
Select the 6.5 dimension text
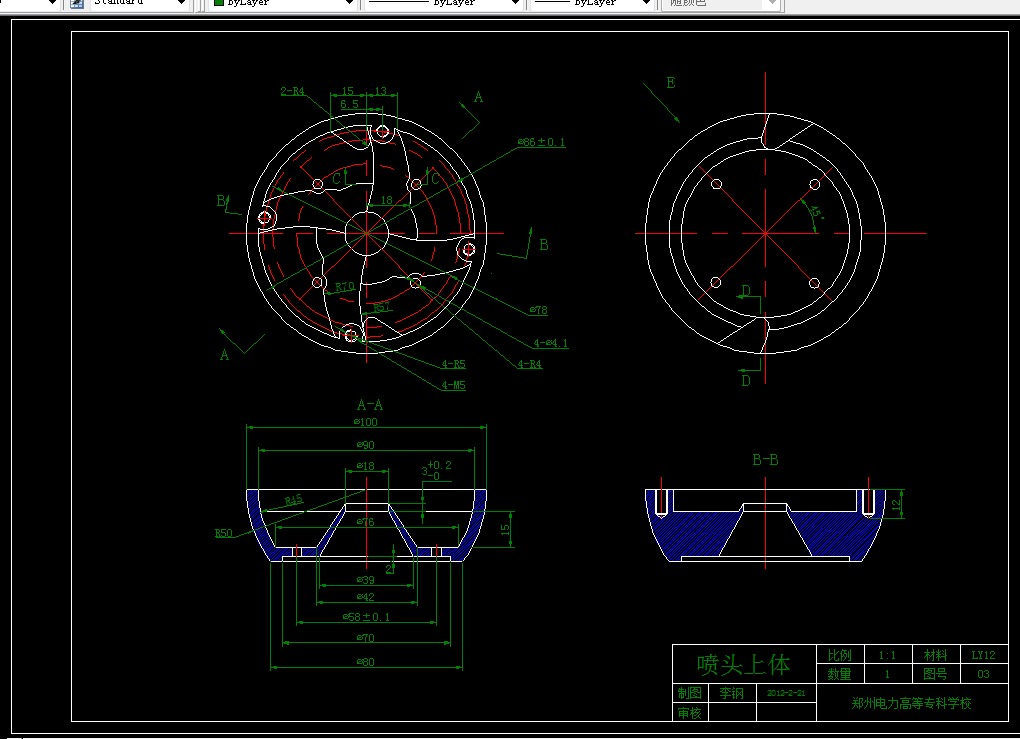click(349, 104)
